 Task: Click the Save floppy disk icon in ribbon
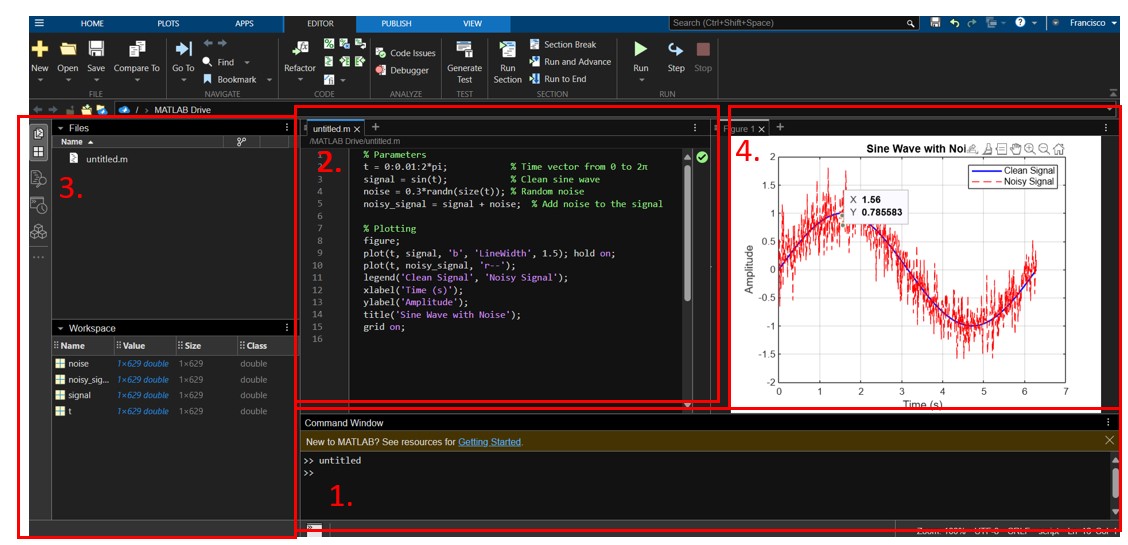coord(96,49)
